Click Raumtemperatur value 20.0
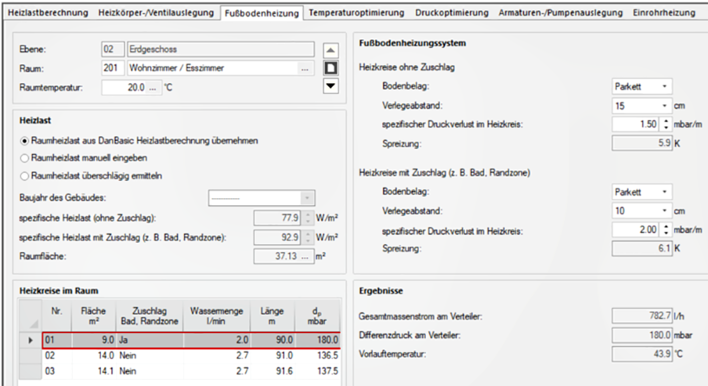 [125, 88]
